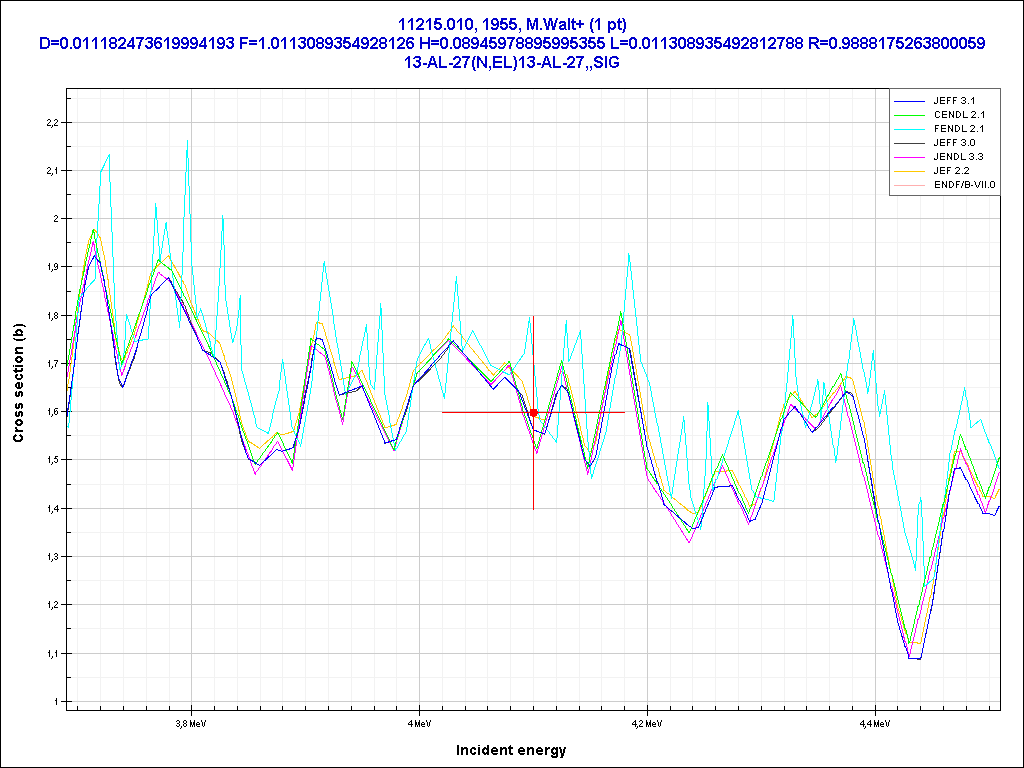Image resolution: width=1024 pixels, height=768 pixels.
Task: Click the 'Cross section (b)' axis title
Action: pos(18,383)
